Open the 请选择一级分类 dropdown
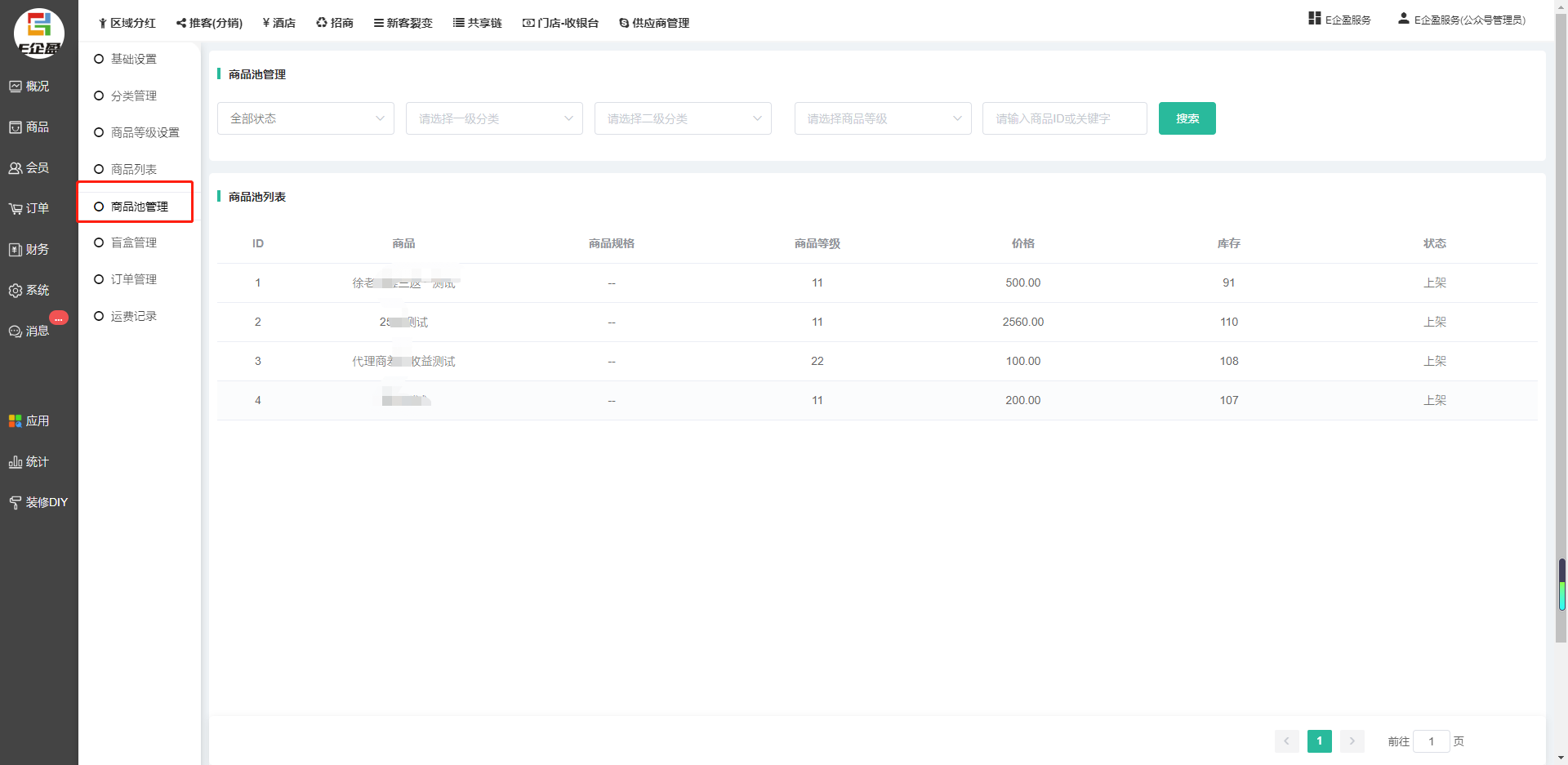The width and height of the screenshot is (1568, 765). point(494,118)
